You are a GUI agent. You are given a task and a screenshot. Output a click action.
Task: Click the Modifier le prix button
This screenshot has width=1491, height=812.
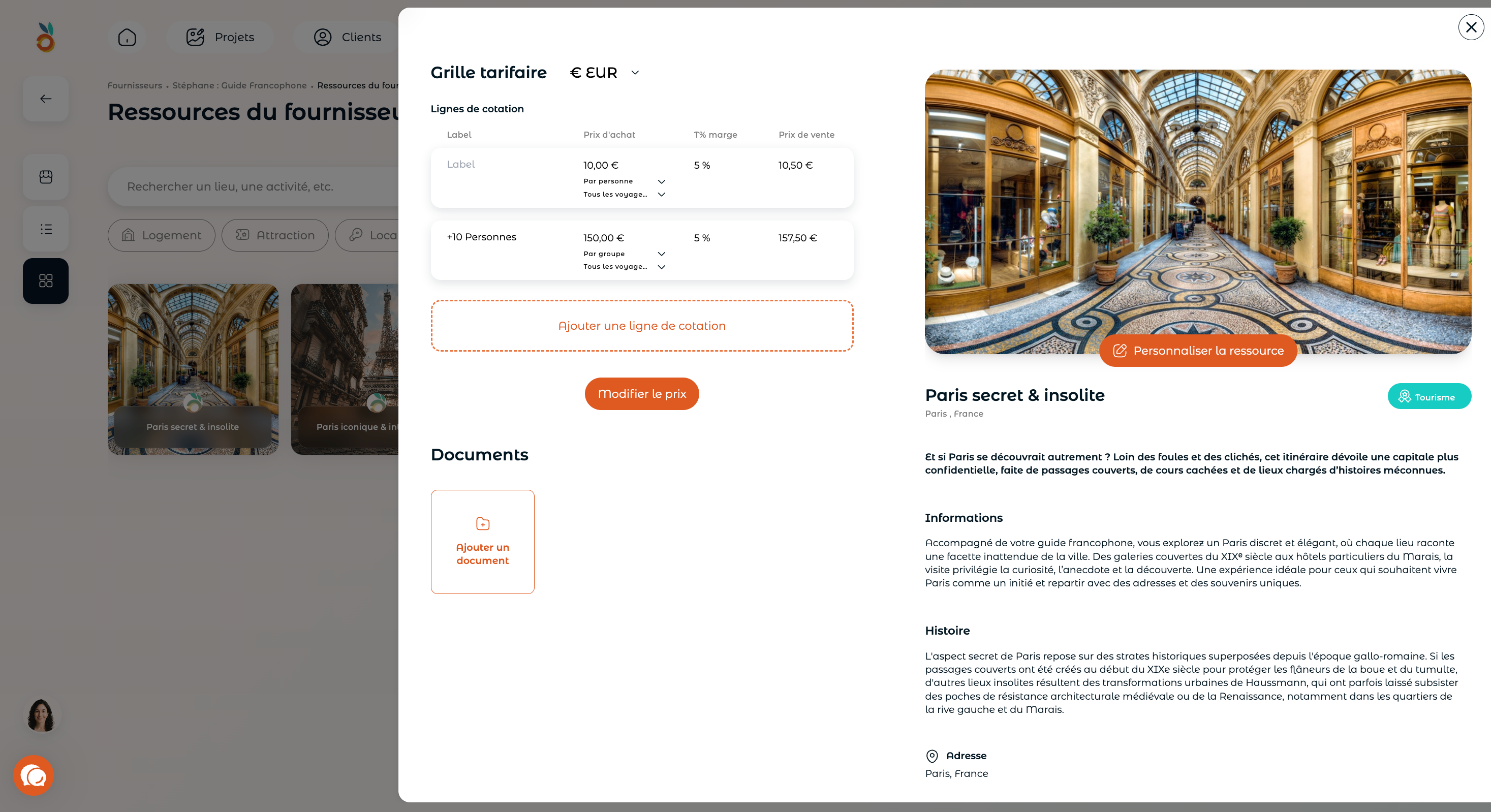point(642,394)
